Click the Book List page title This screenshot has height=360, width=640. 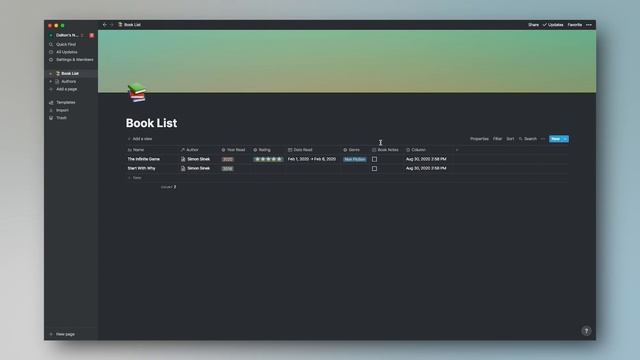coord(151,123)
